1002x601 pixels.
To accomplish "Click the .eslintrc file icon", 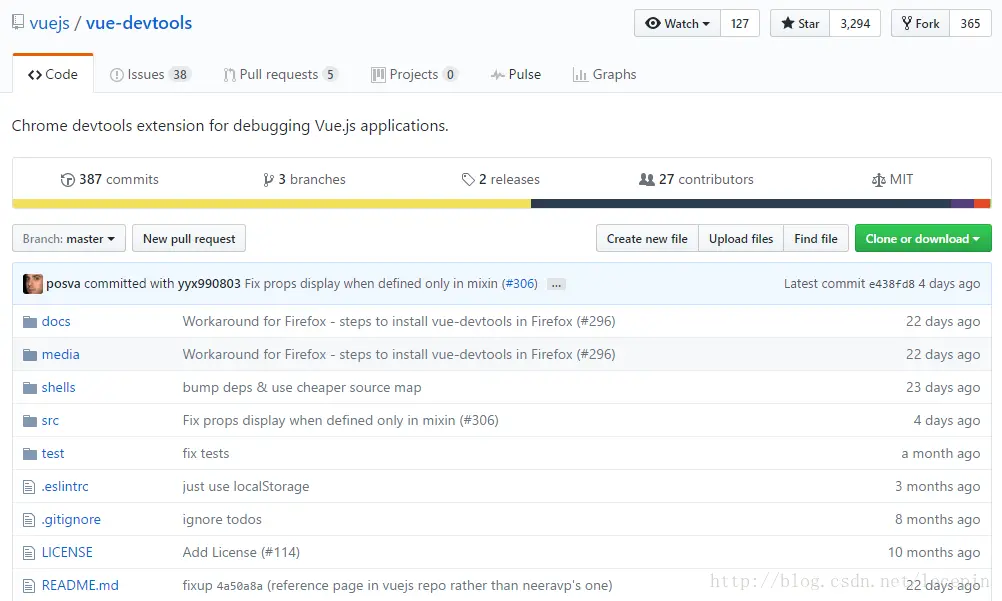I will click(x=29, y=487).
